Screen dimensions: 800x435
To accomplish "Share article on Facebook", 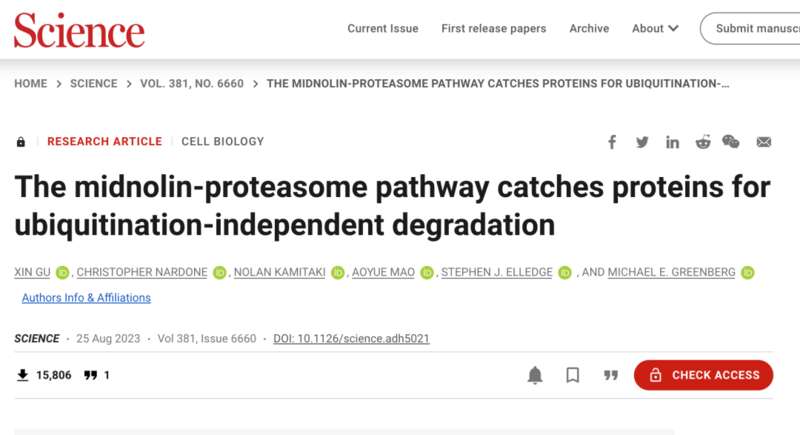I will pyautogui.click(x=612, y=142).
